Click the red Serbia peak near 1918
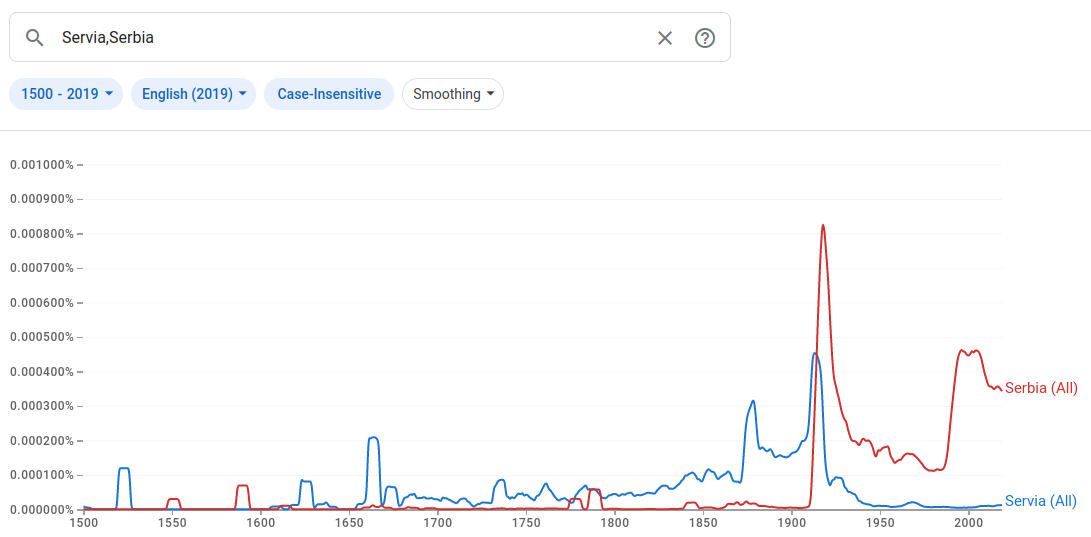 click(823, 226)
